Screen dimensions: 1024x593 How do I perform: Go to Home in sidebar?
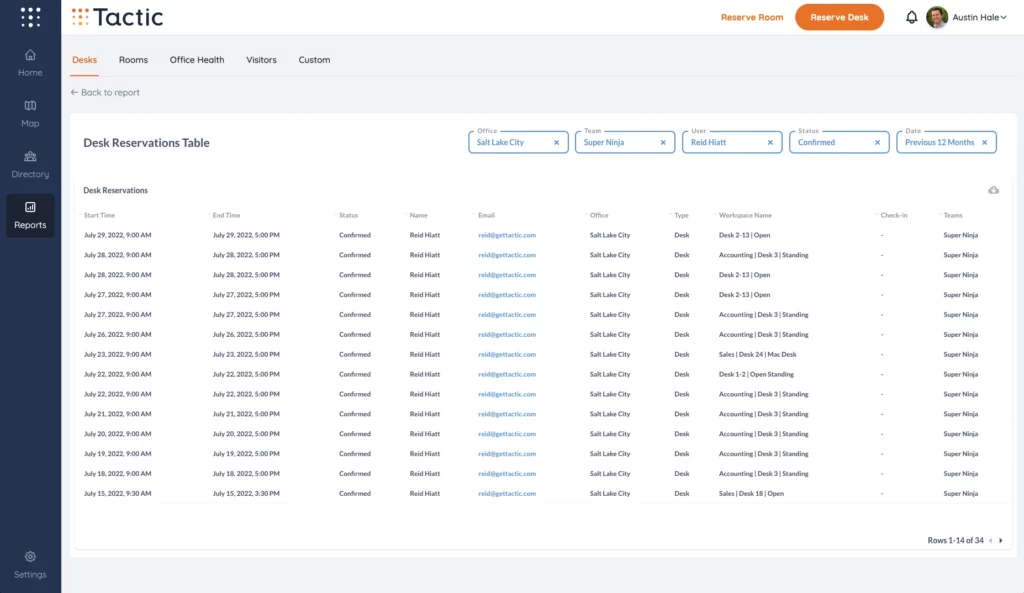[30, 63]
